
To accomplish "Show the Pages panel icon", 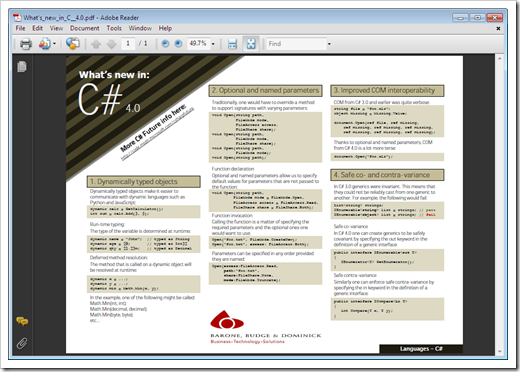I will pos(22,67).
